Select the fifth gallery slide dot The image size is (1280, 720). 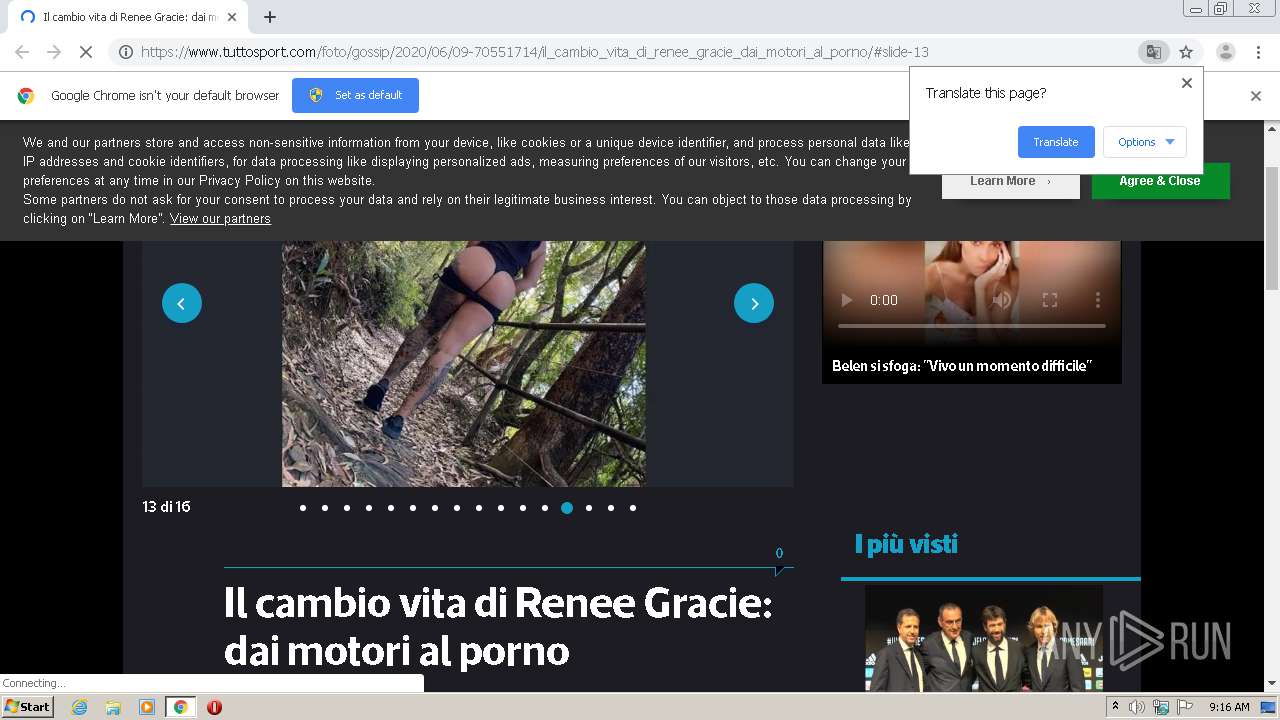[391, 508]
